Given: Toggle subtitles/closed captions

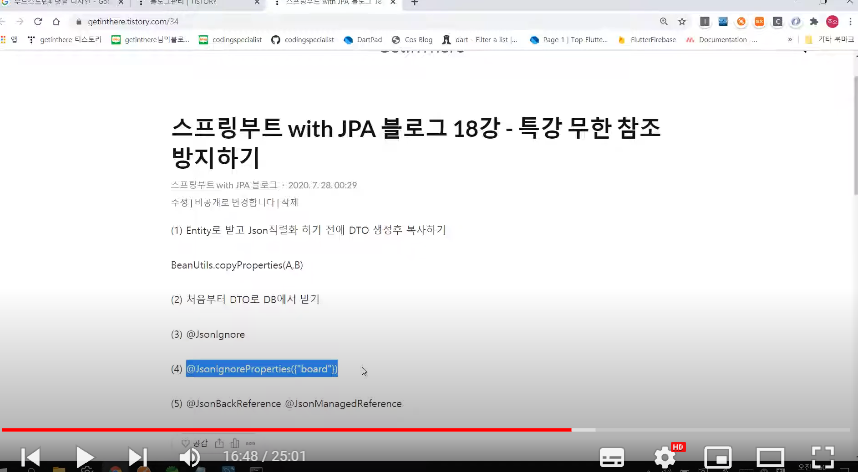Looking at the screenshot, I should [612, 457].
